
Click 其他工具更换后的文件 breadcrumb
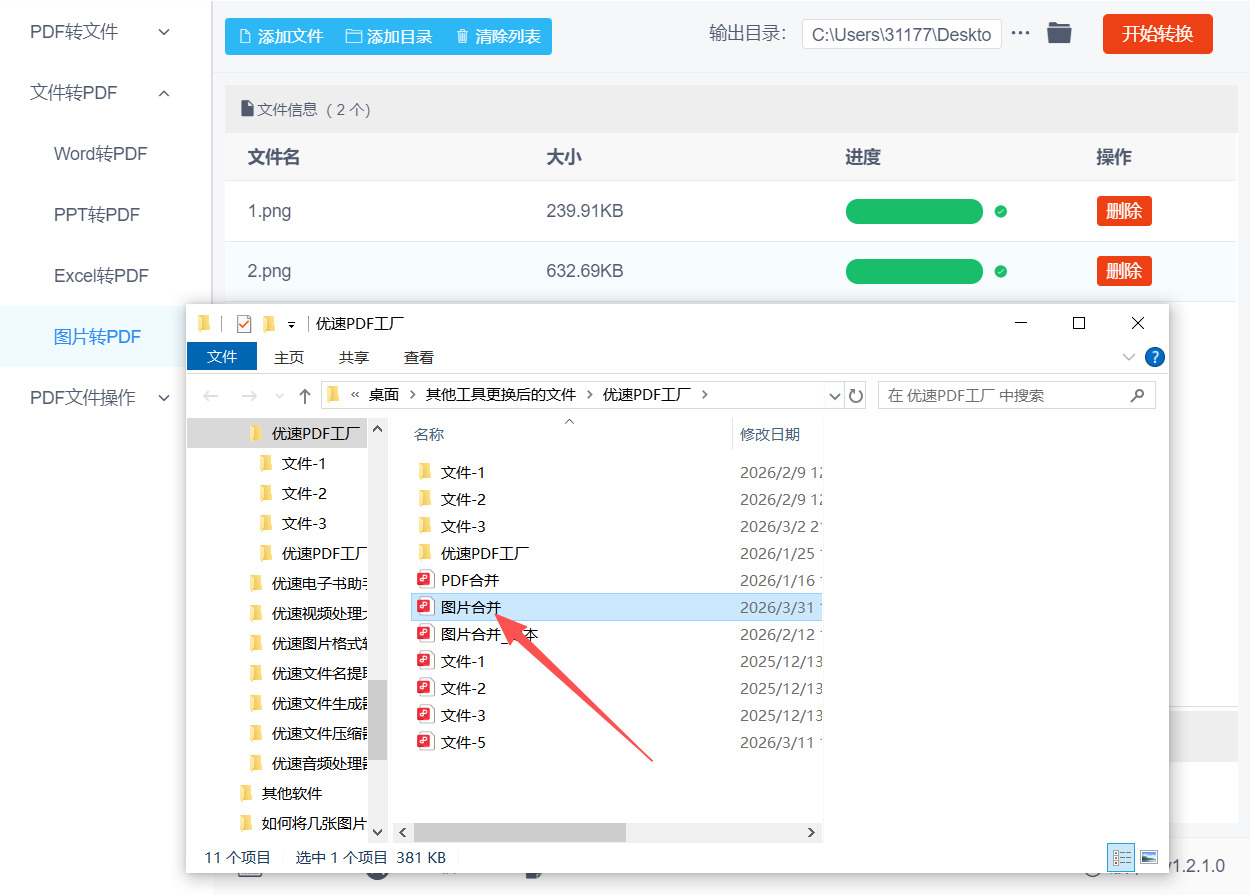(x=501, y=395)
